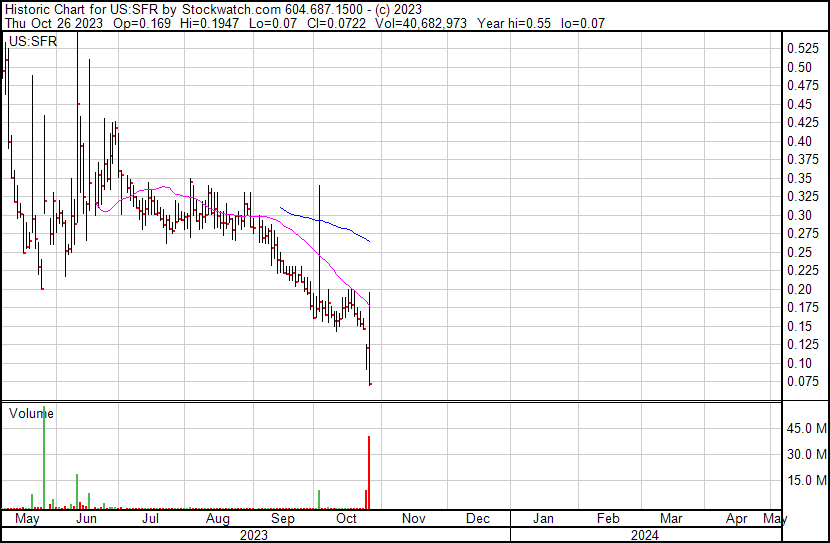Click the blue moving average line
This screenshot has width=830, height=543.
pos(323,221)
